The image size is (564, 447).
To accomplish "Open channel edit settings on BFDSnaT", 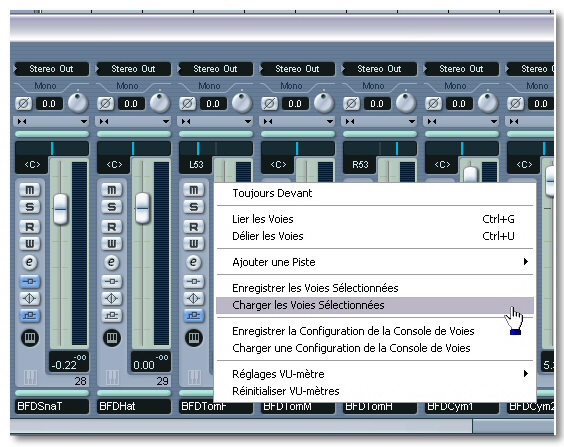I will 29,262.
